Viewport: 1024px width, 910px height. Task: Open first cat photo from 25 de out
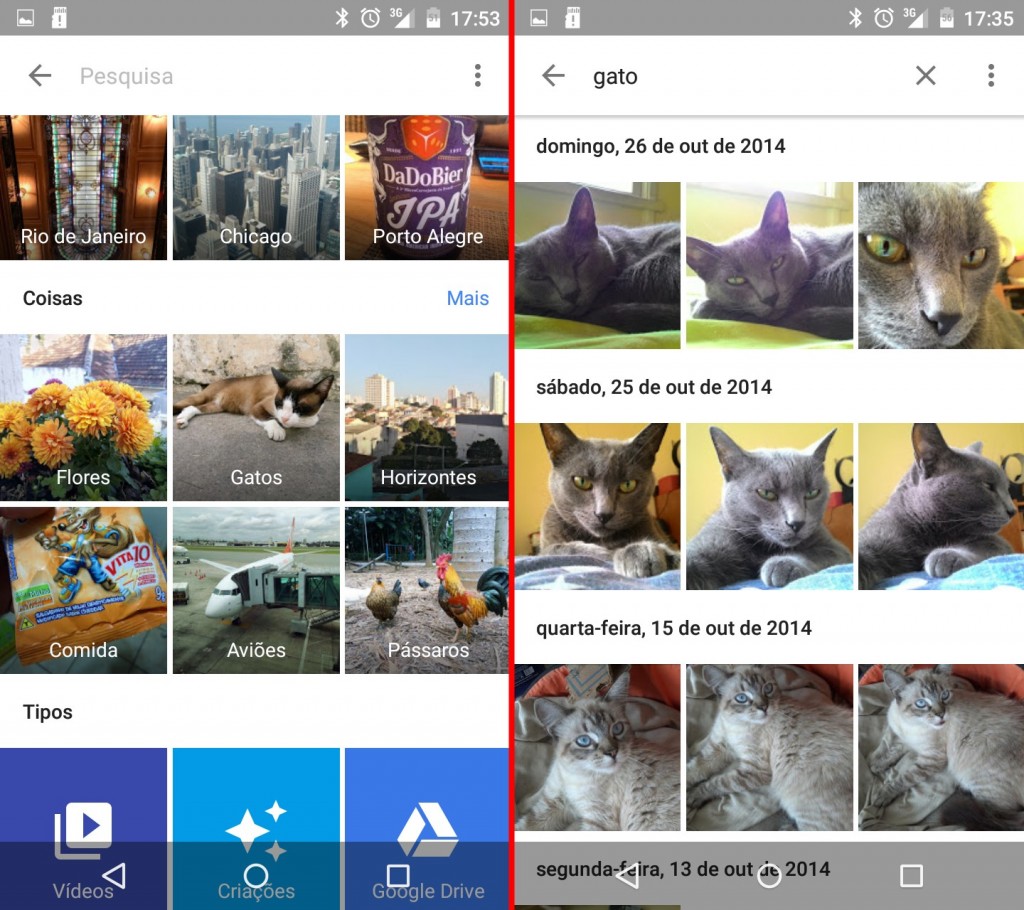tap(598, 506)
